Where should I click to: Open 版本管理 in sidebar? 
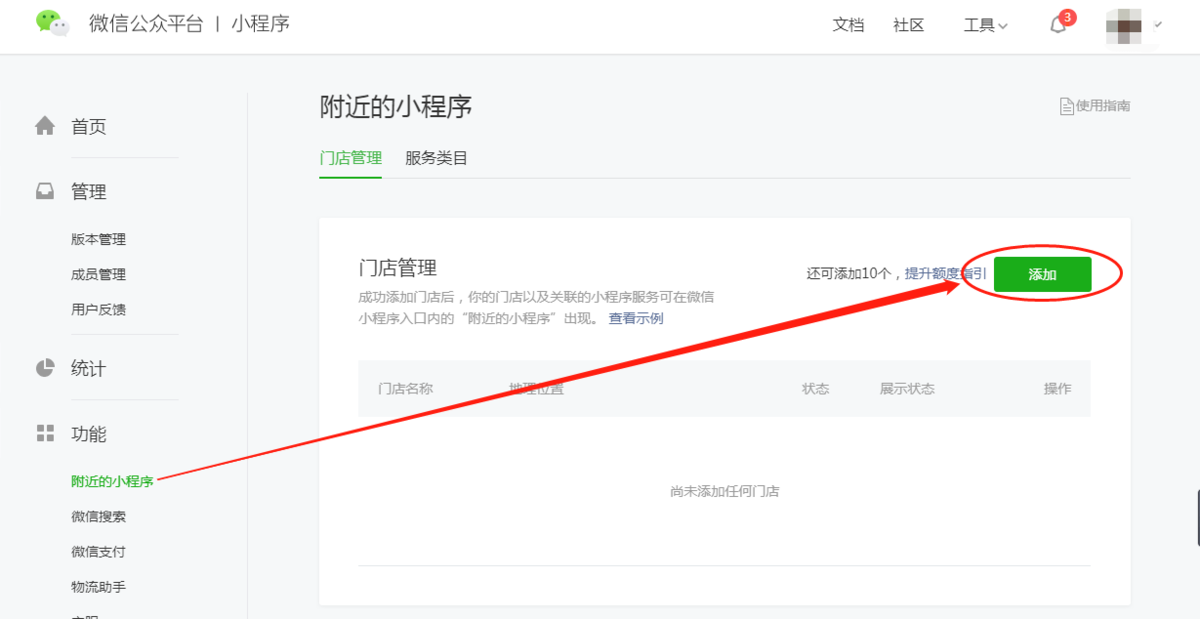(98, 239)
